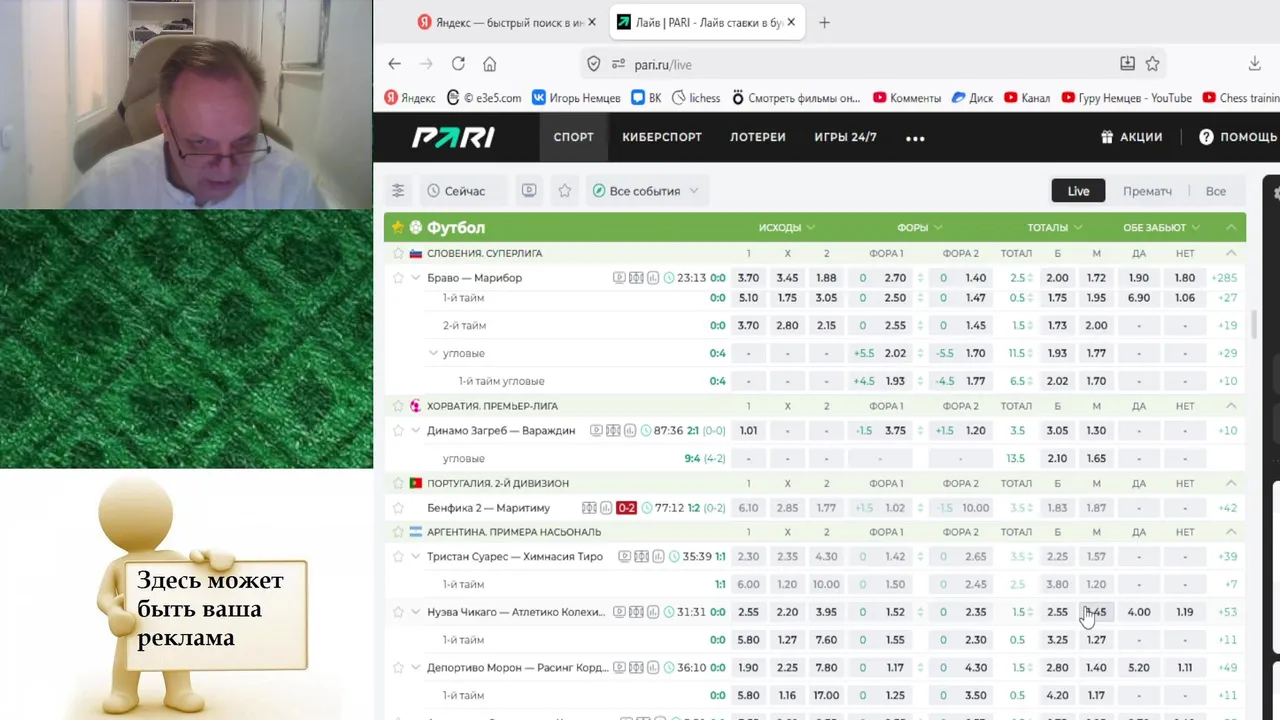1280x720 pixels.
Task: Collapse Словения. Суперлига league chevron
Action: 1231,254
